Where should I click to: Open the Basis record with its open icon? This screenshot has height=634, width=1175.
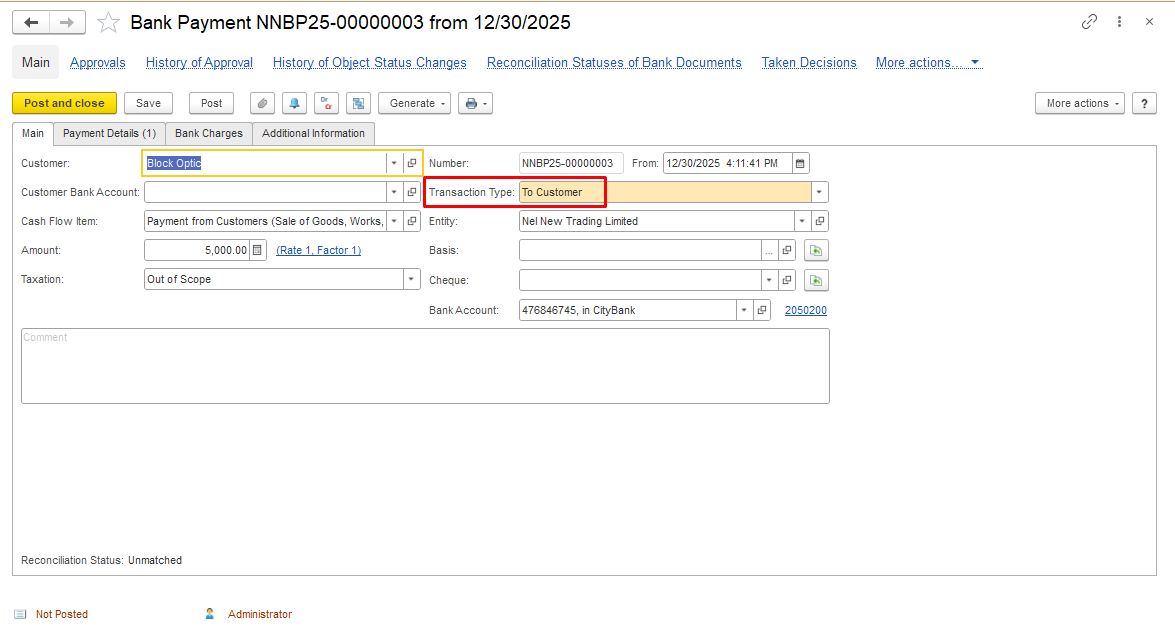(x=787, y=250)
